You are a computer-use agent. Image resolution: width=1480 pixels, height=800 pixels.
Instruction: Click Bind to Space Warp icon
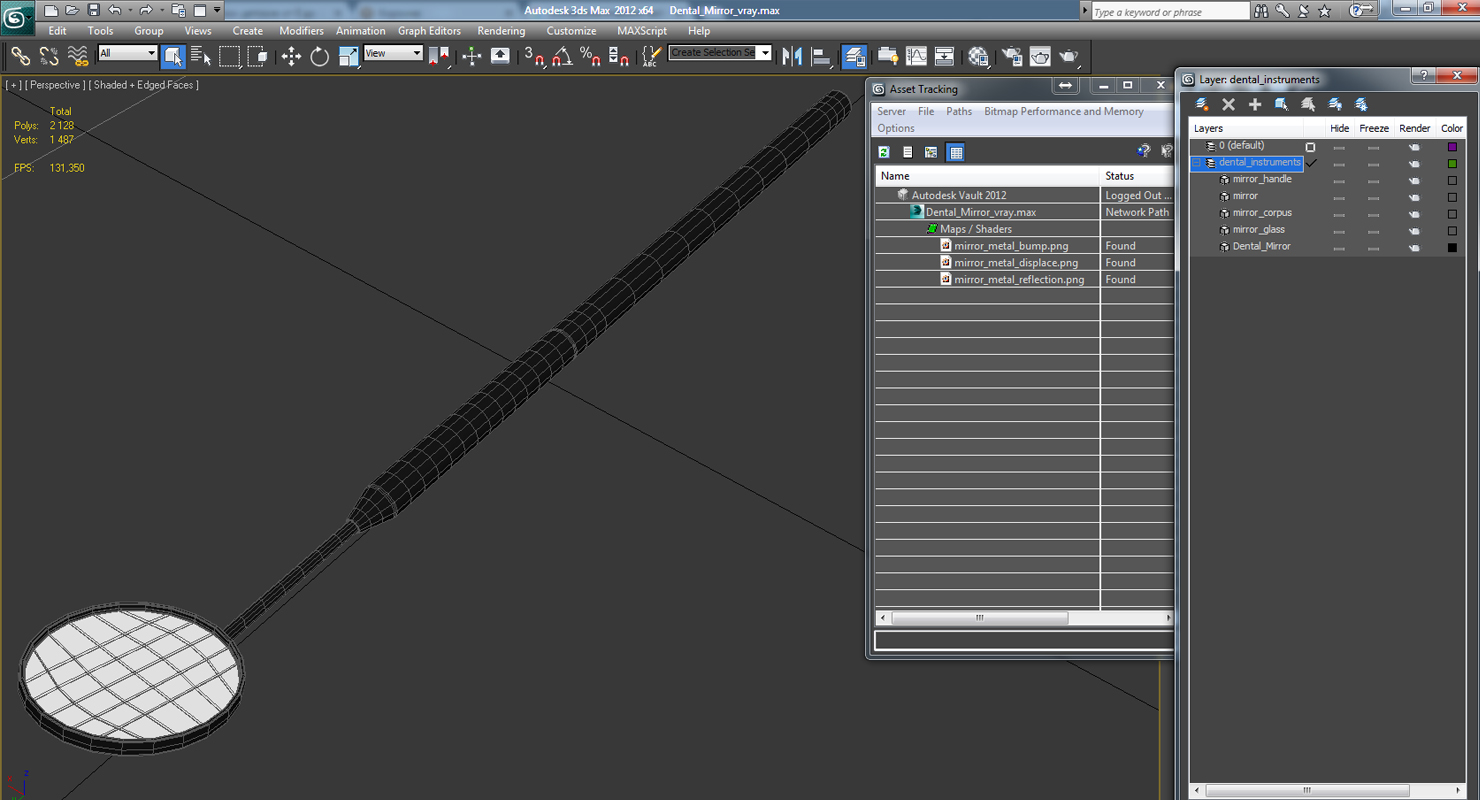coord(77,57)
